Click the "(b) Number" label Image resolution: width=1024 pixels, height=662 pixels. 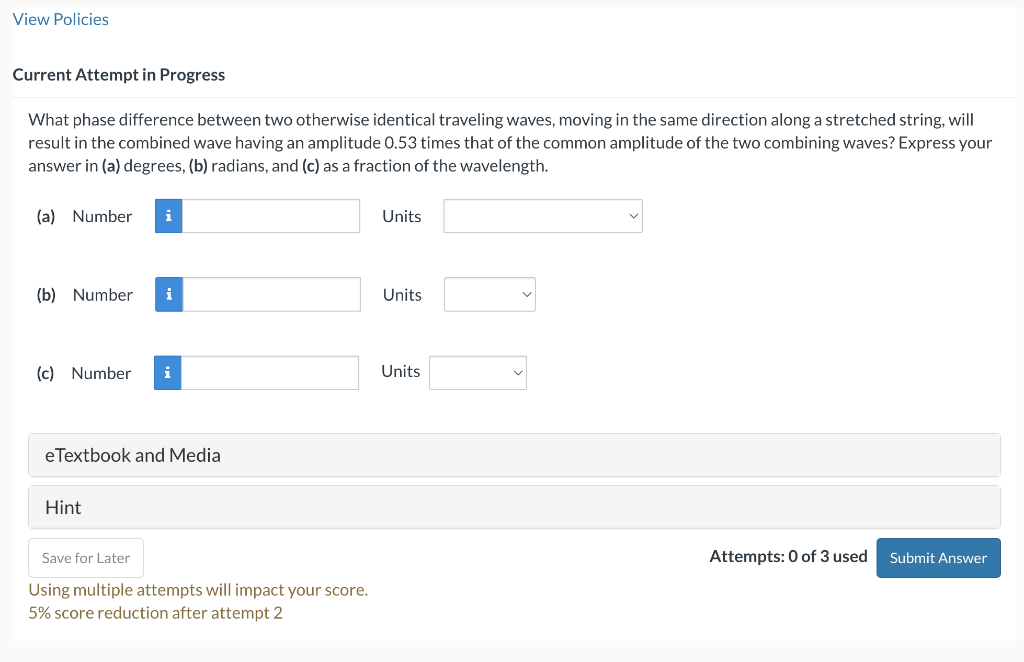85,295
